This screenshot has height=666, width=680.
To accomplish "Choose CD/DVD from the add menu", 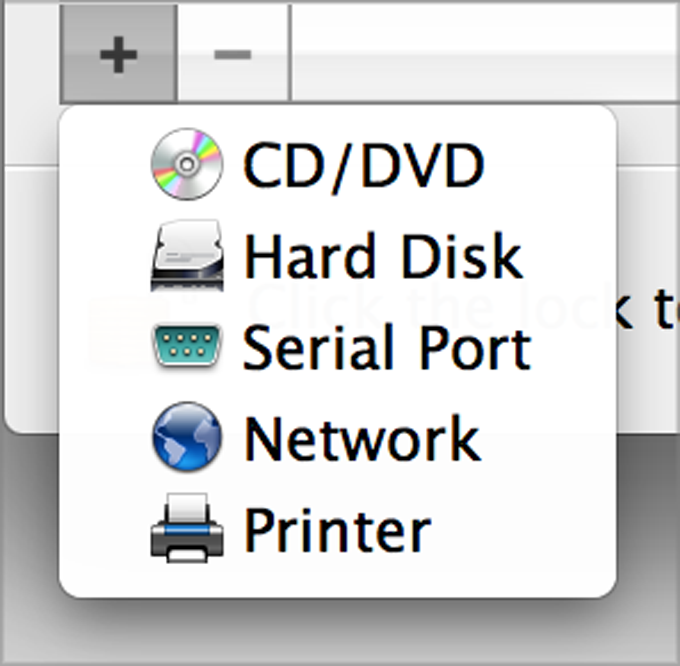I will [364, 165].
